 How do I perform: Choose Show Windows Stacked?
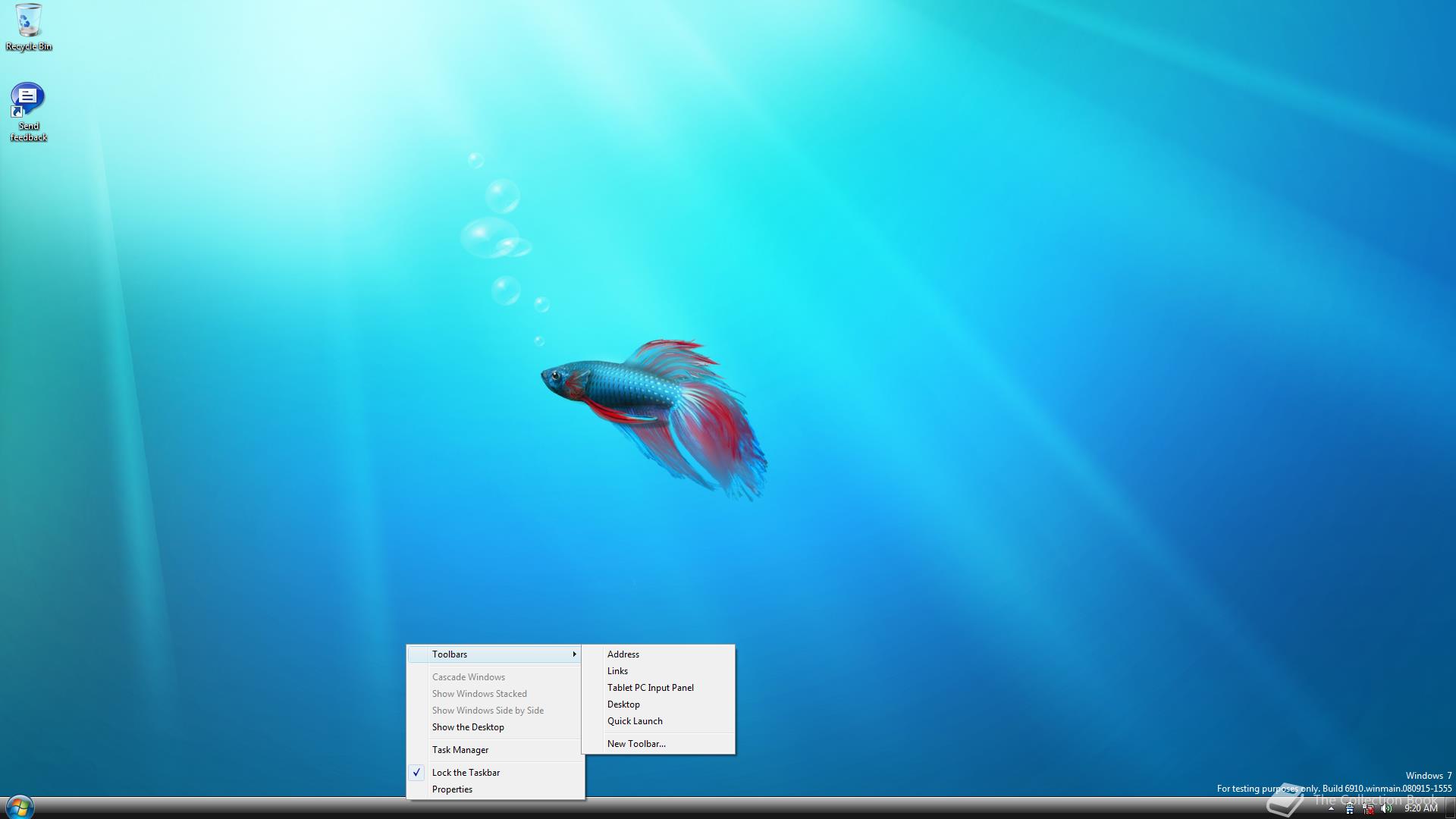[495, 693]
